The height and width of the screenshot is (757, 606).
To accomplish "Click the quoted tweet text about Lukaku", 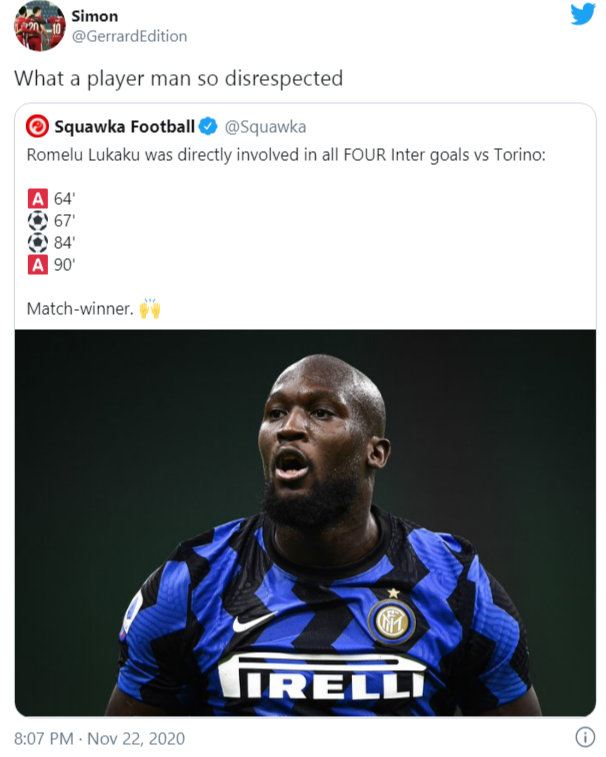I will pos(286,155).
